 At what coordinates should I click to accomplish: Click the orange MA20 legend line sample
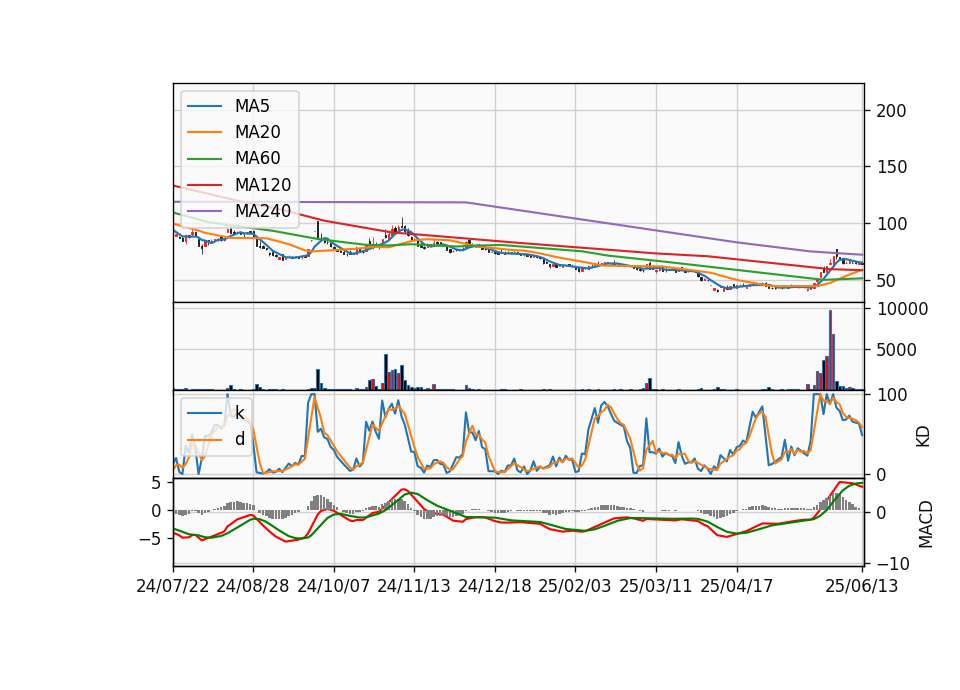(204, 132)
